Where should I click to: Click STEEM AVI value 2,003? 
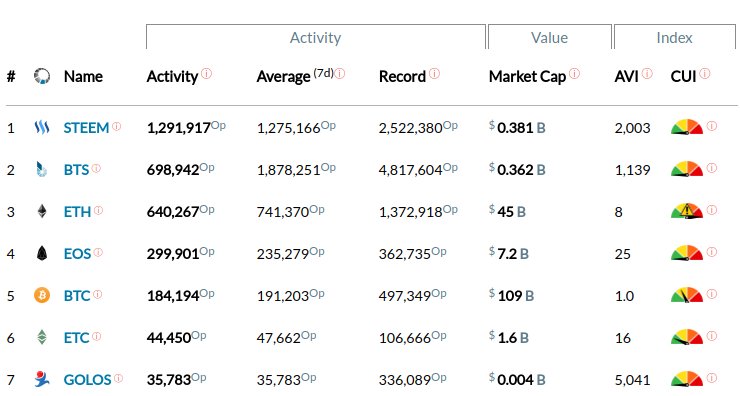point(632,127)
